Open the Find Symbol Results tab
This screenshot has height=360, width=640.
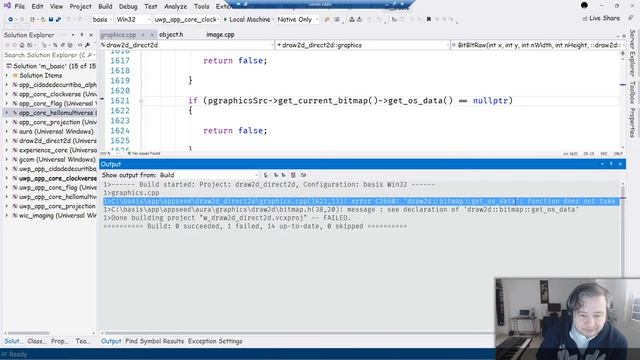pos(155,341)
